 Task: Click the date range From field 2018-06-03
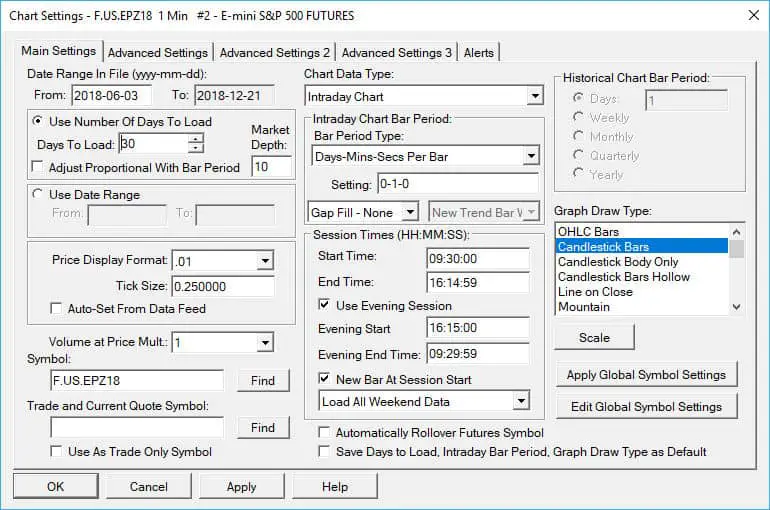[x=111, y=95]
